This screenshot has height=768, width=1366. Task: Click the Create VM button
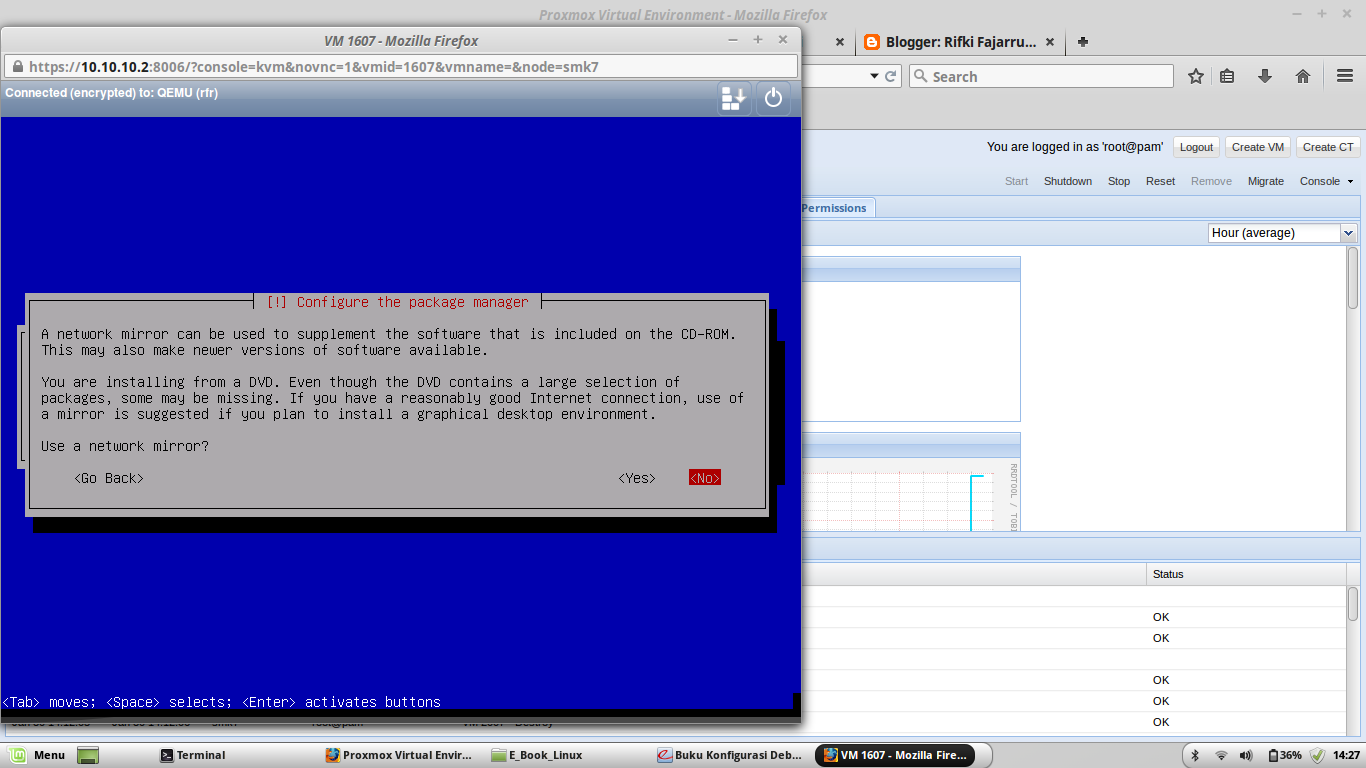pyautogui.click(x=1258, y=147)
